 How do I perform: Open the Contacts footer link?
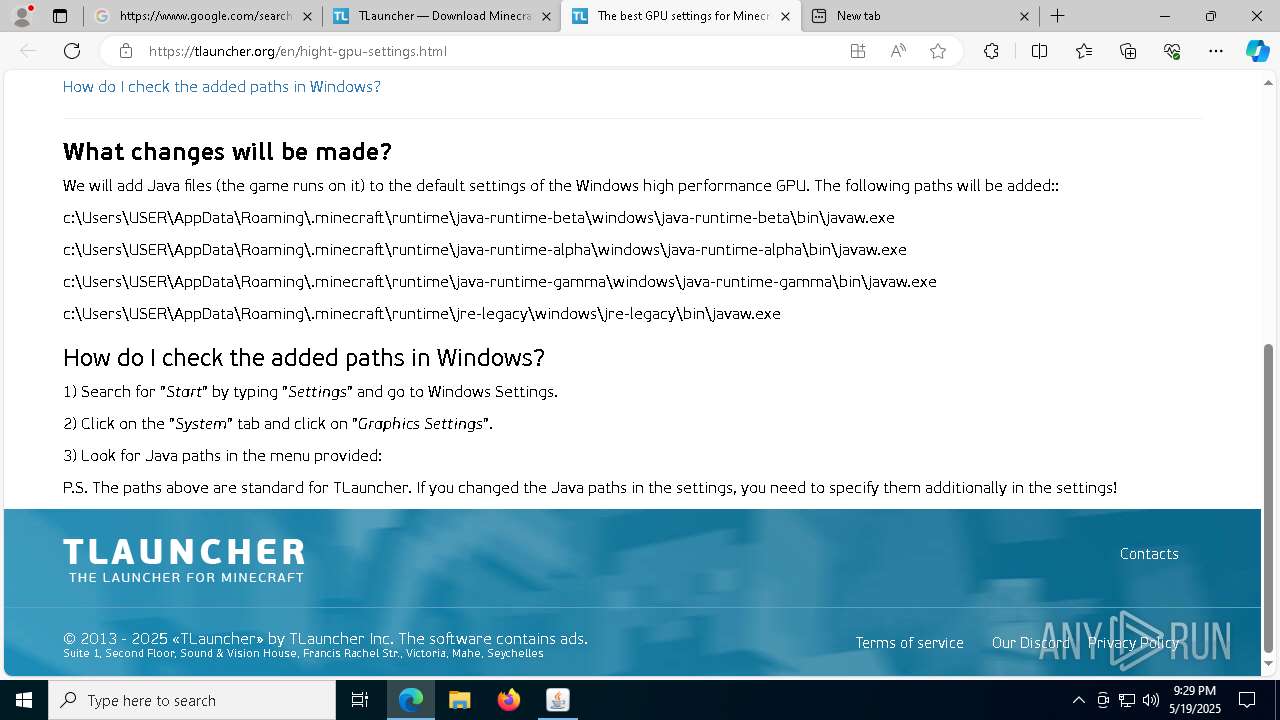tap(1149, 554)
